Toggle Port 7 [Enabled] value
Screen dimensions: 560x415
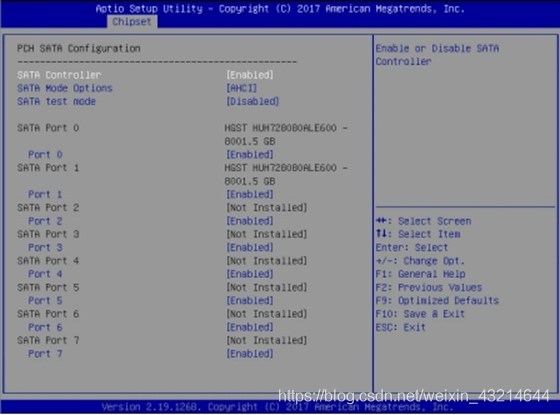250,354
